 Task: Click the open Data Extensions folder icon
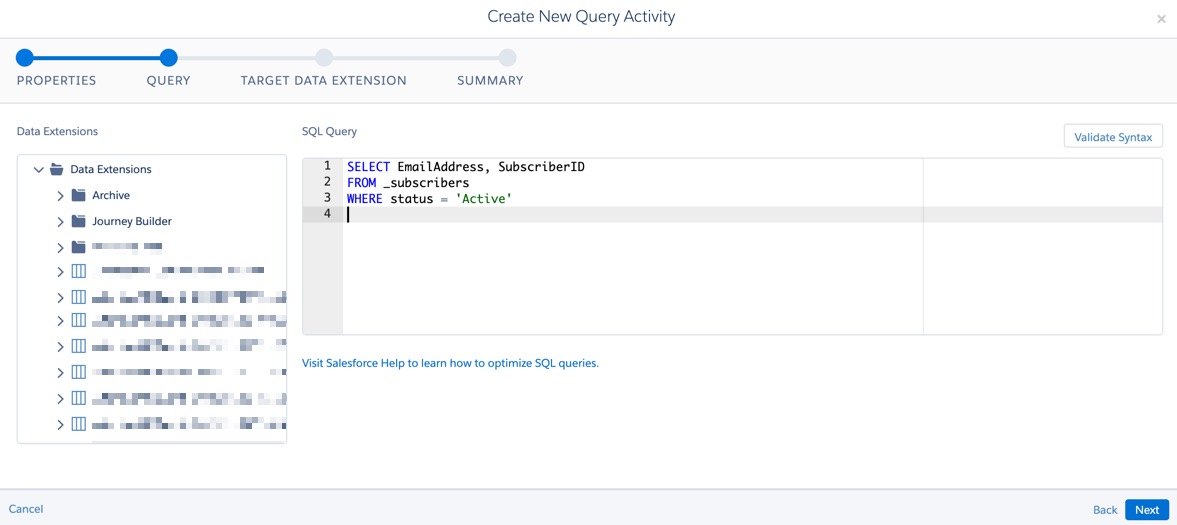[x=56, y=170]
